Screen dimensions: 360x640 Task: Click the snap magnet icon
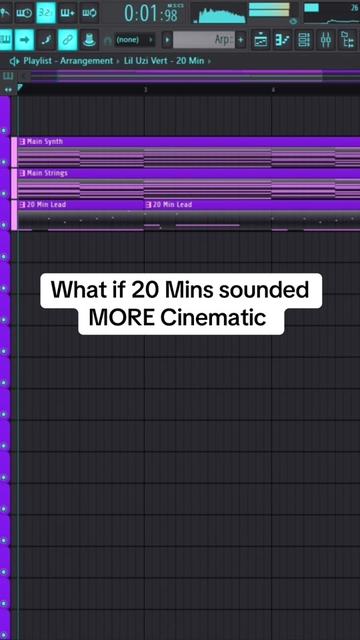[x=108, y=40]
